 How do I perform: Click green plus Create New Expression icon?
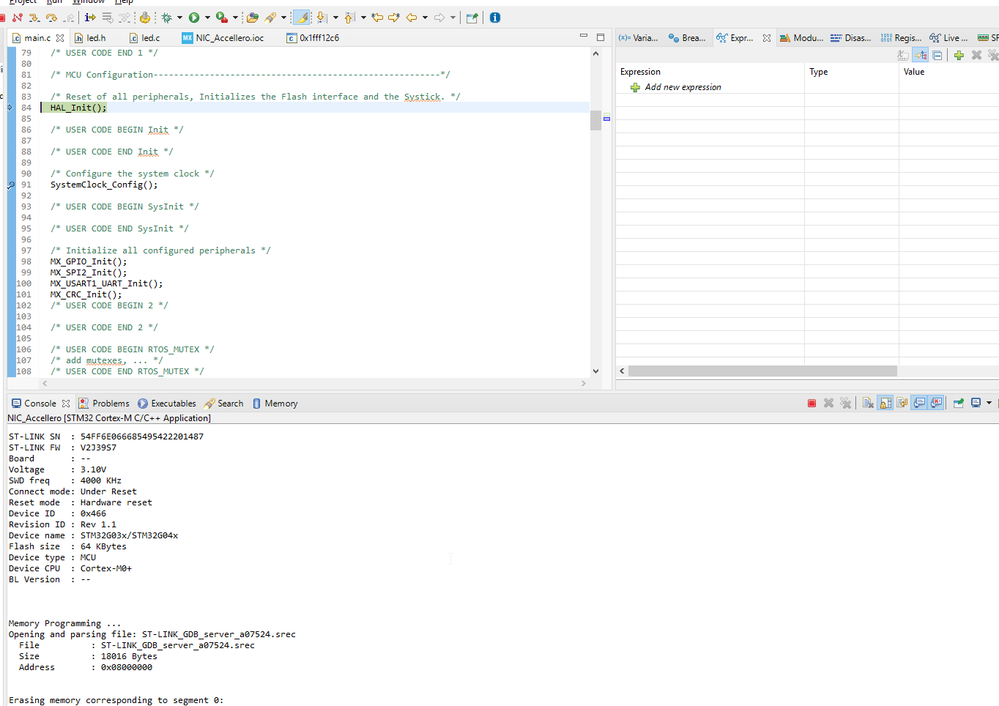click(x=958, y=55)
